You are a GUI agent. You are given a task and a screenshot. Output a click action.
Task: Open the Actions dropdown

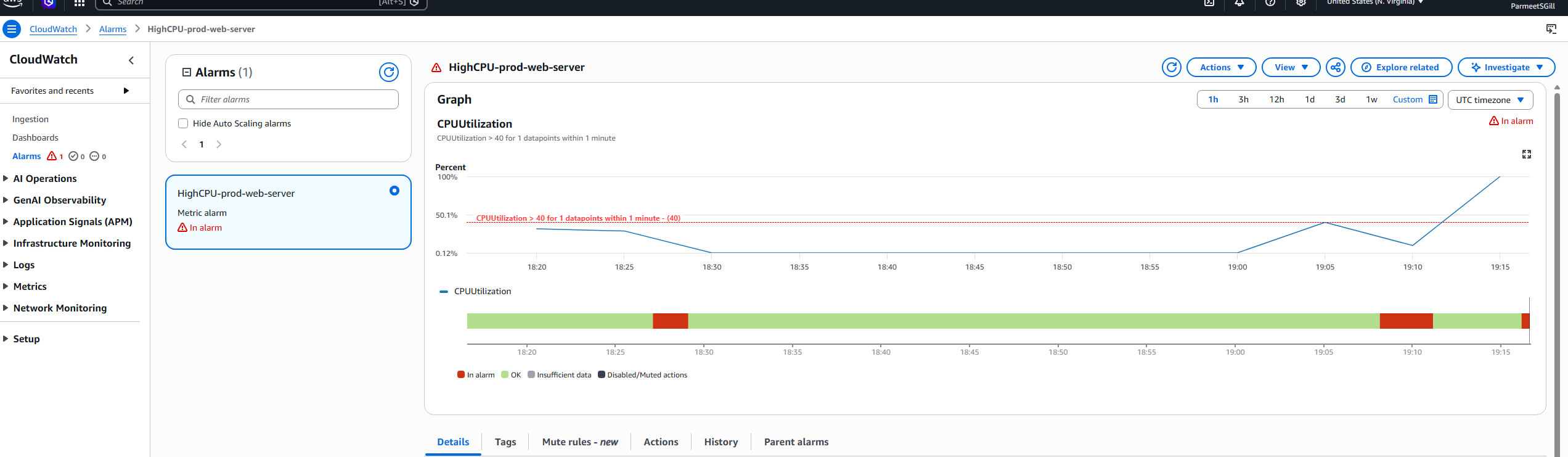click(x=1221, y=67)
